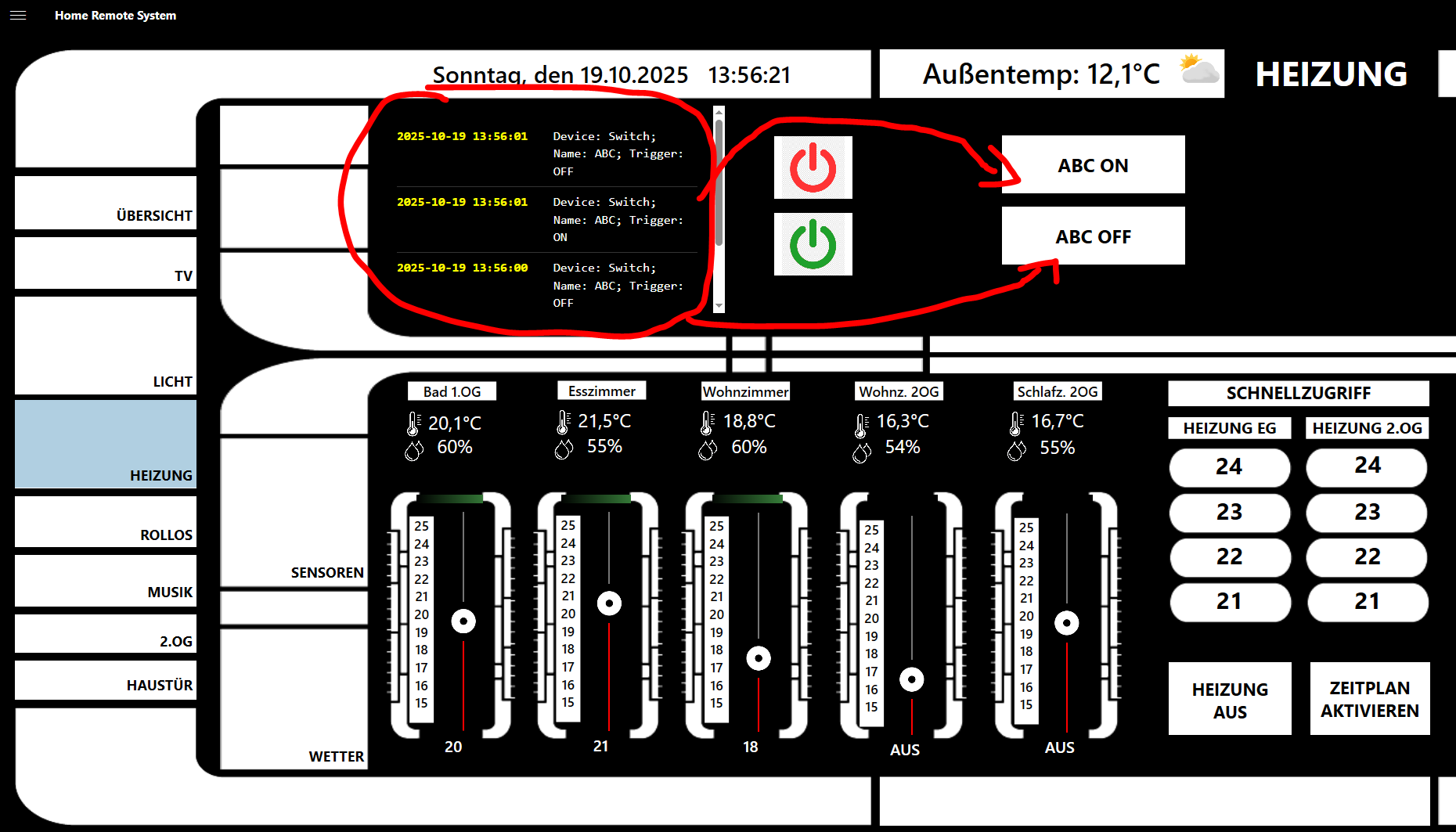Click Schlafz. 2OG humidity droplet icon

tap(1016, 451)
